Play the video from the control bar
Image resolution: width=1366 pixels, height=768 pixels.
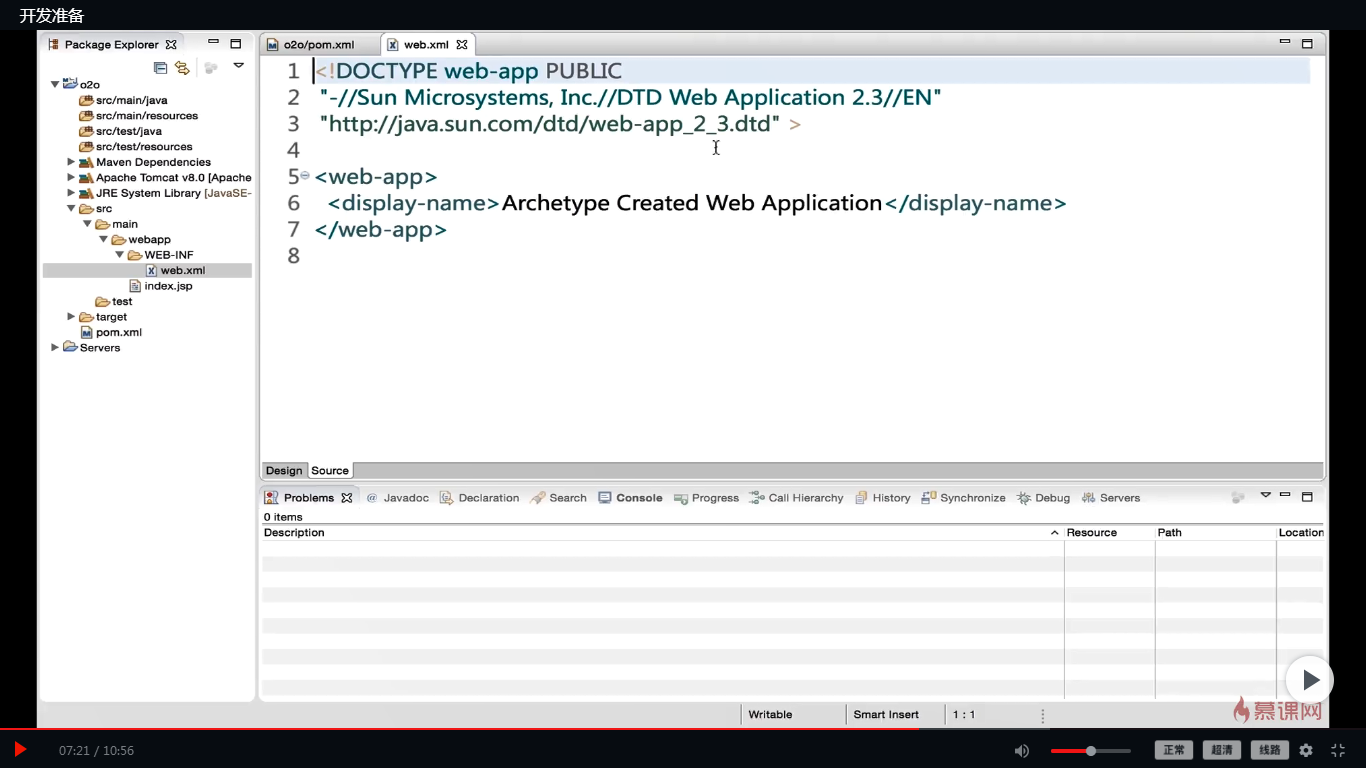coord(19,749)
